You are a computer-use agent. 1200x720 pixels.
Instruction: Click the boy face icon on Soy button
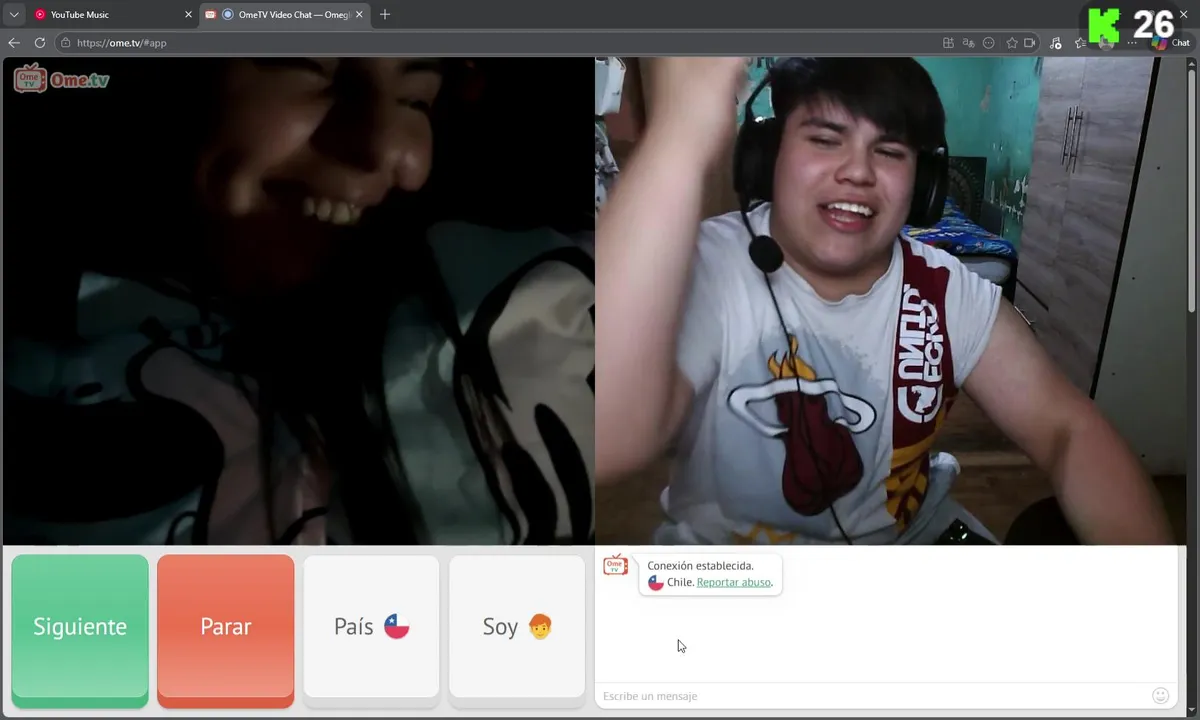coord(540,627)
